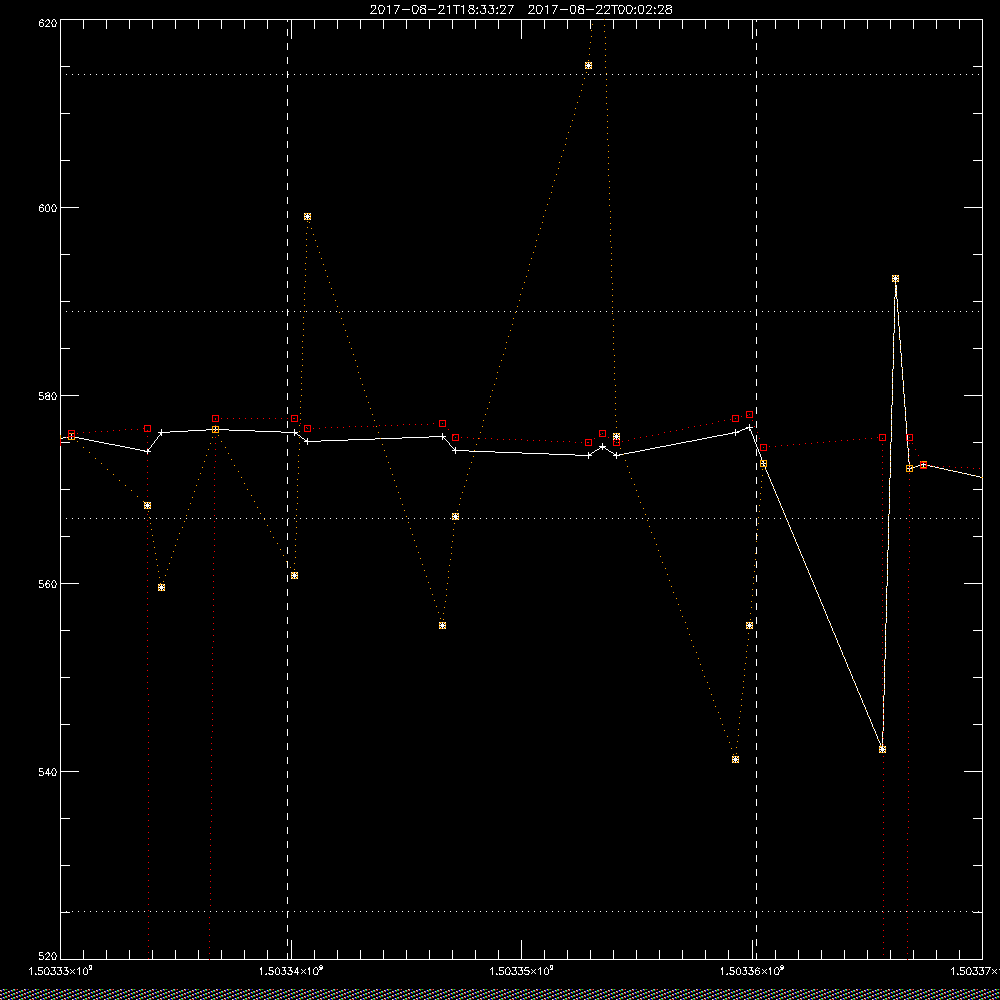This screenshot has width=1000, height=1000.
Task: Click the left vertical dashed marker line
Action: coord(288,488)
